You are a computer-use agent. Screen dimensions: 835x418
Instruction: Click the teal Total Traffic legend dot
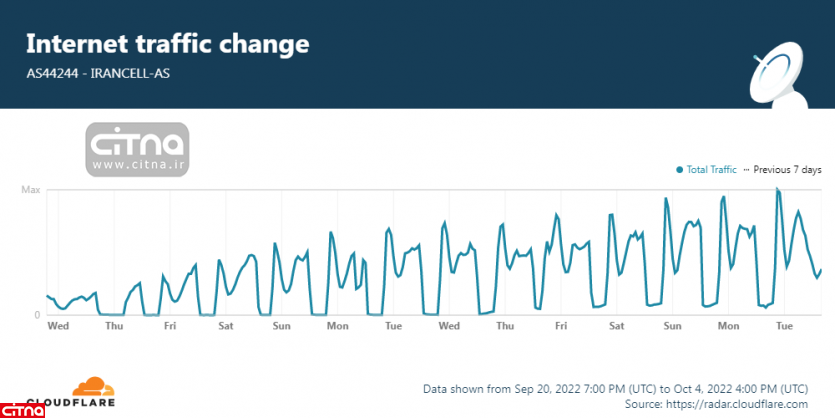click(x=680, y=170)
